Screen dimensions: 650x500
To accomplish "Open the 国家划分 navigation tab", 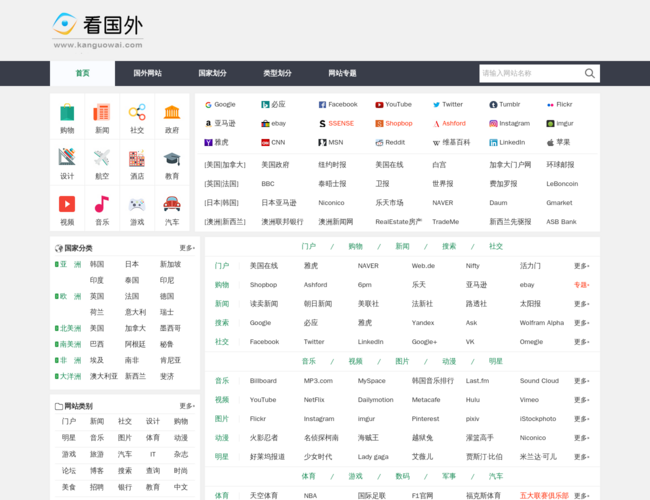I will pos(212,73).
